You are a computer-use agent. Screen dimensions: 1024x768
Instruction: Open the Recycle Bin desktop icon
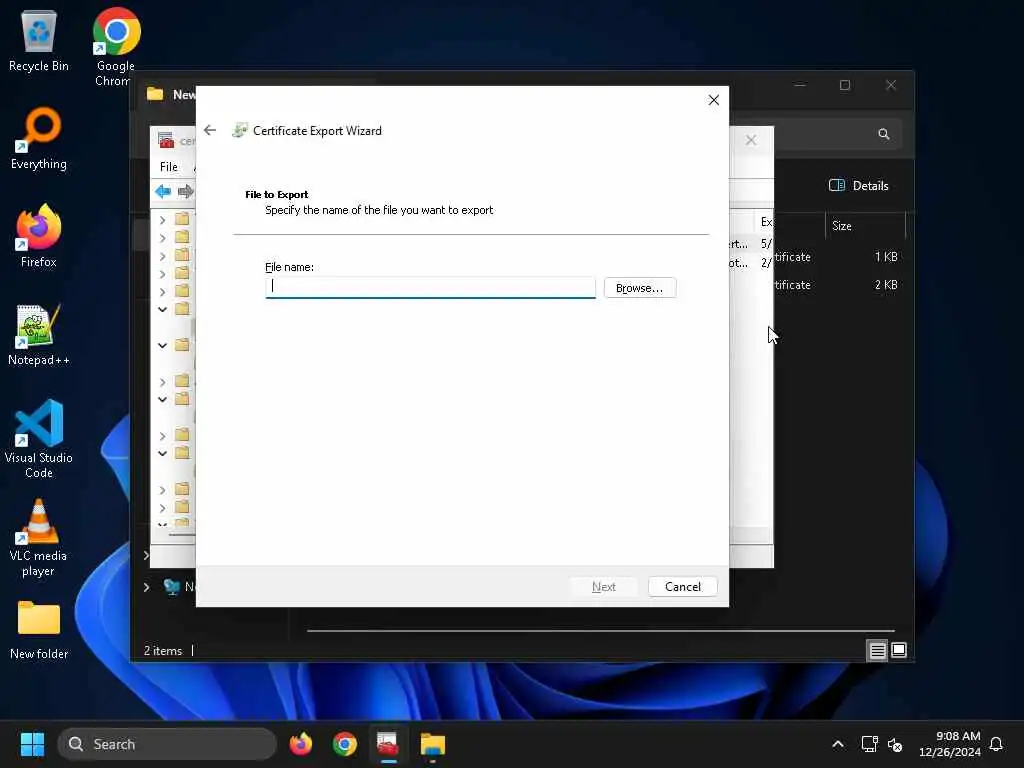pyautogui.click(x=39, y=41)
